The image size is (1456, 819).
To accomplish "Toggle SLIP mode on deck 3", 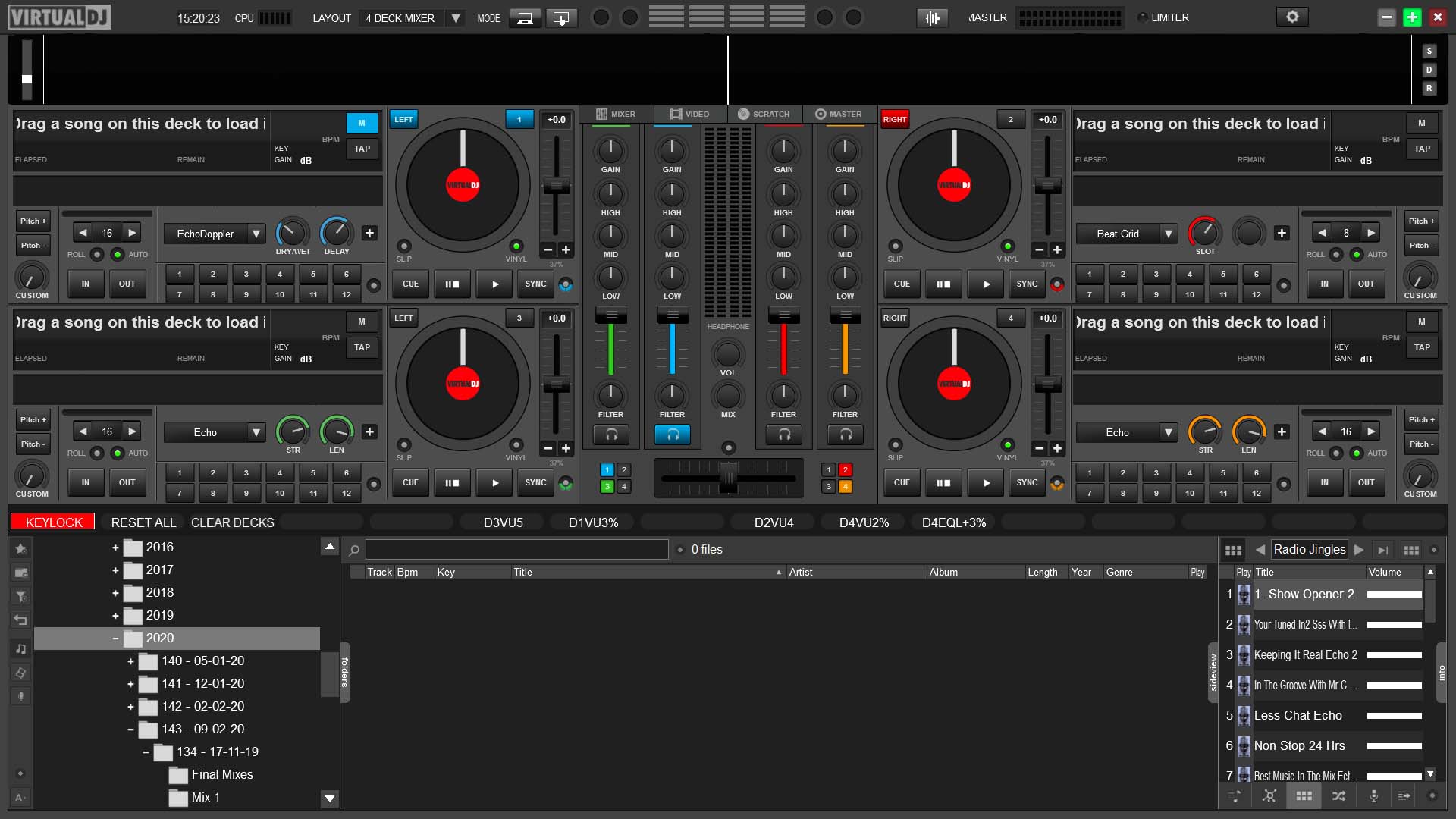I will pyautogui.click(x=404, y=445).
